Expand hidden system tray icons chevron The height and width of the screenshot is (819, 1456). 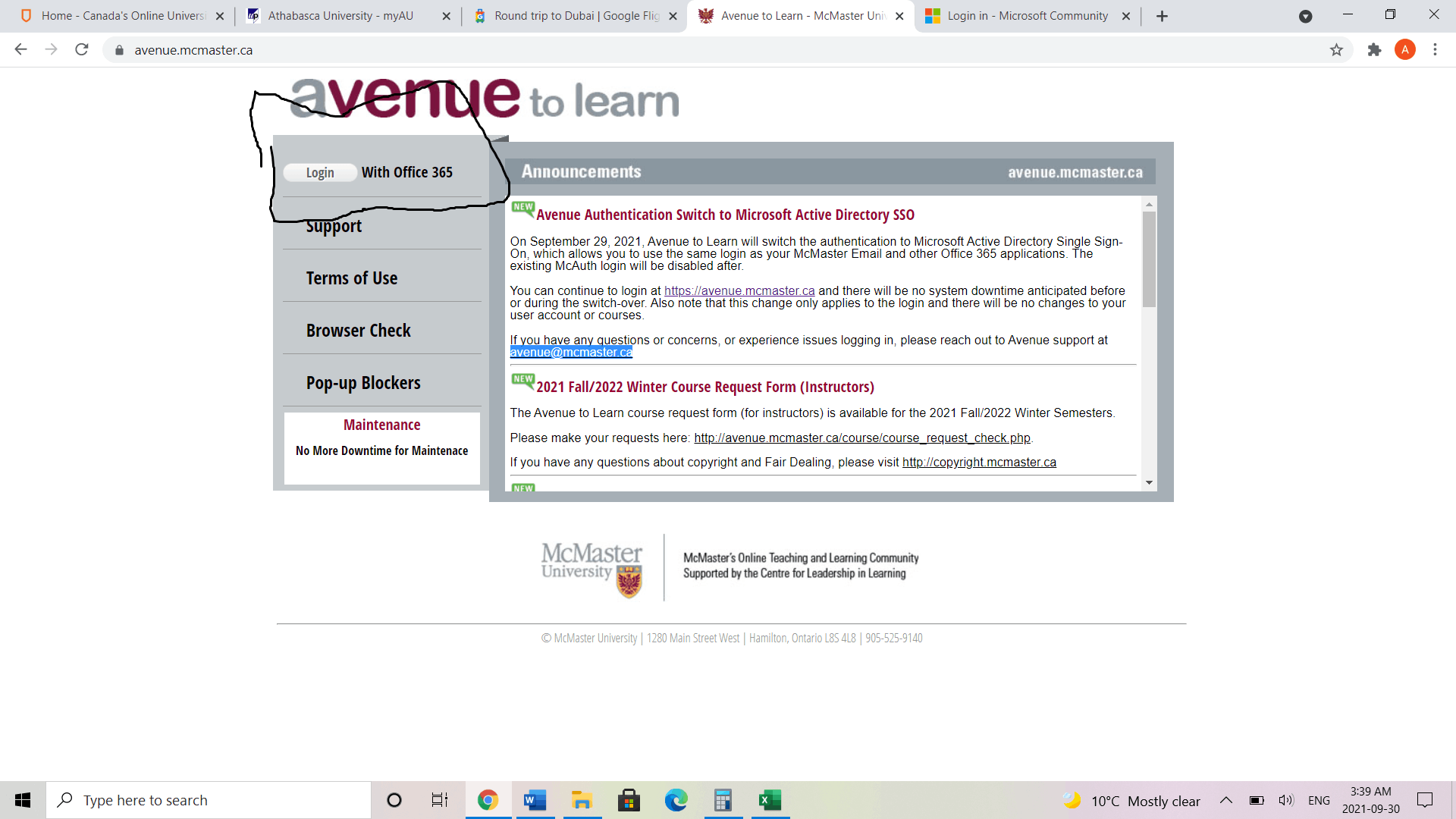tap(1225, 801)
